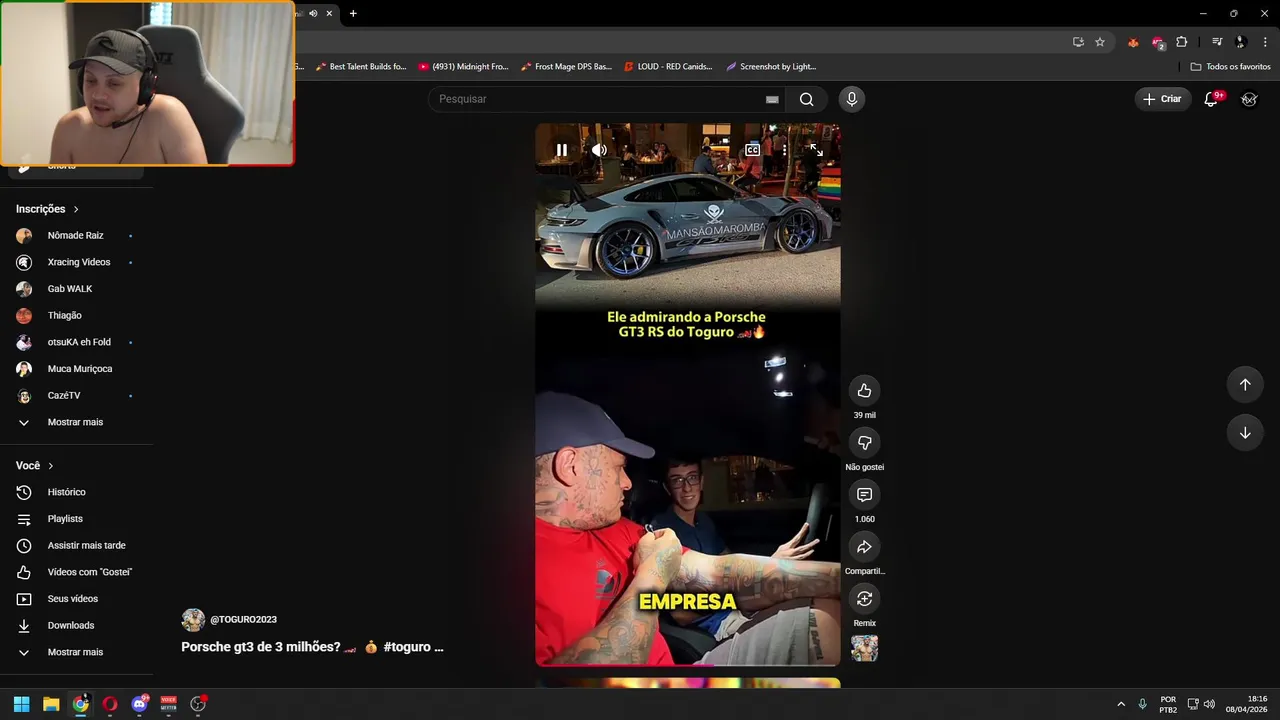Screen dimensions: 1280x720
Task: Start voice search with microphone icon
Action: tap(852, 99)
